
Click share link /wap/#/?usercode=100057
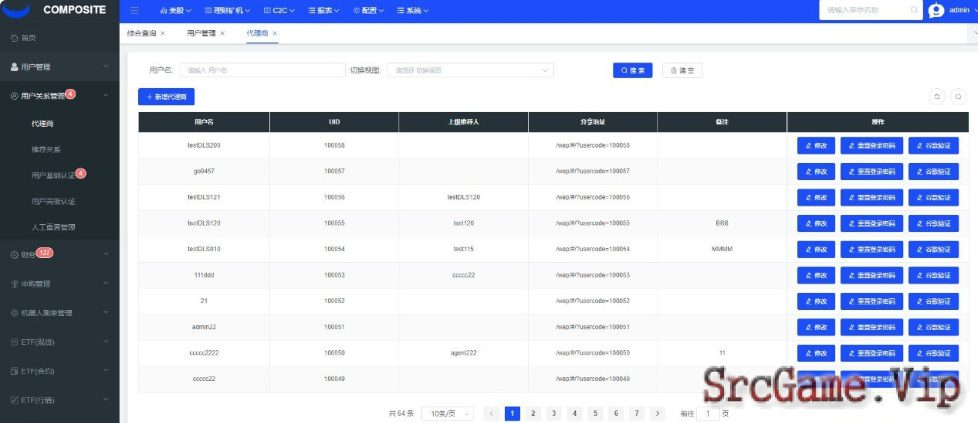[x=593, y=171]
